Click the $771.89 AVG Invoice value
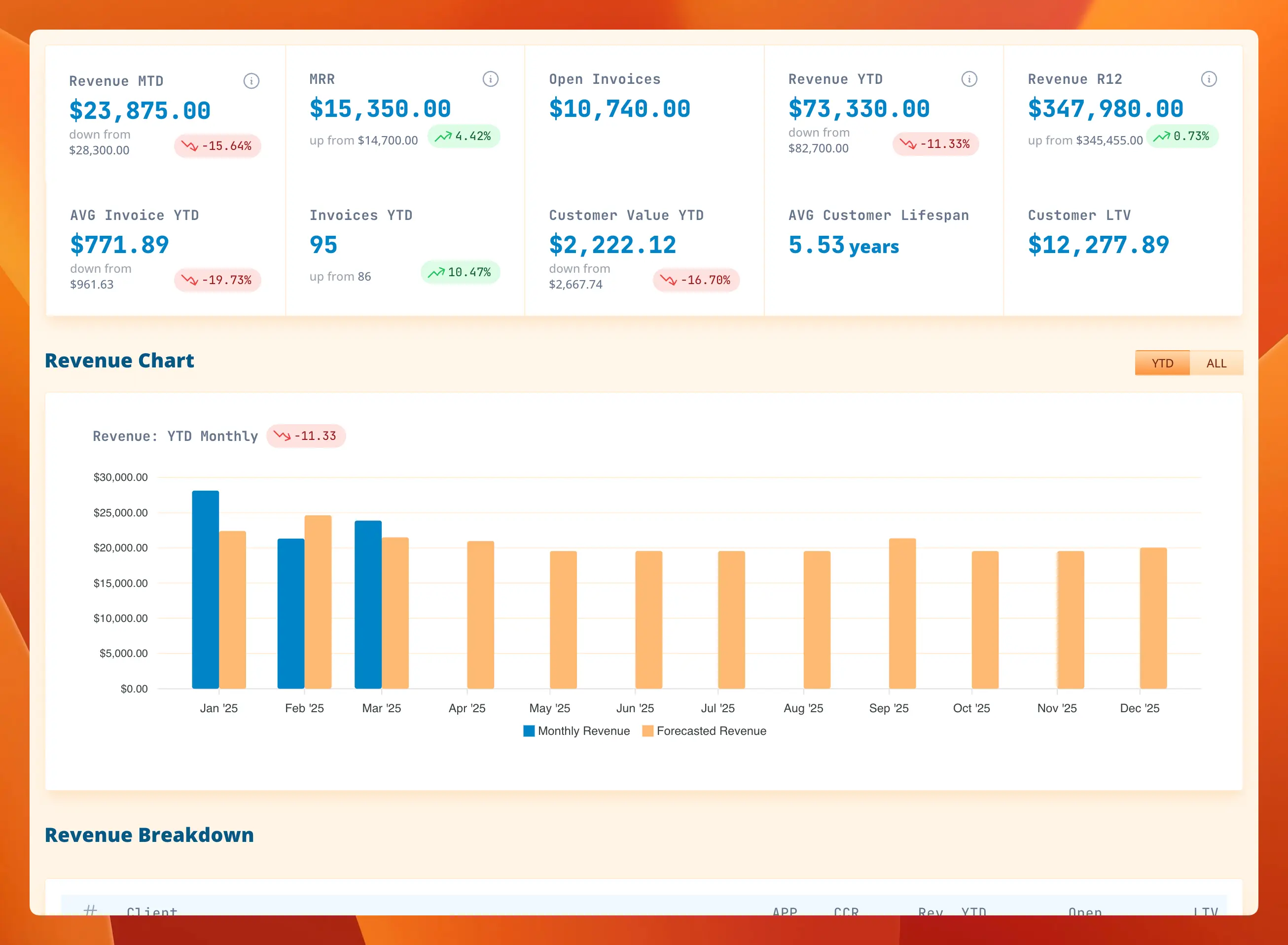This screenshot has height=945, width=1288. click(x=119, y=245)
